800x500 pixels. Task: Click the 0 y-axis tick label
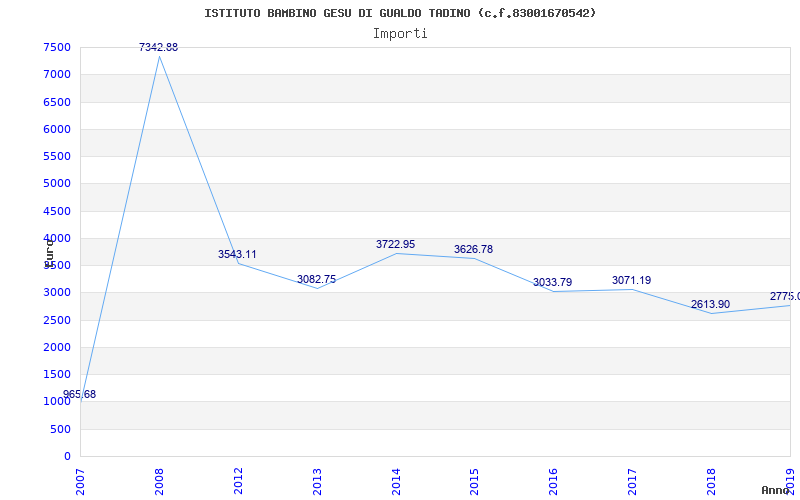[x=67, y=456]
